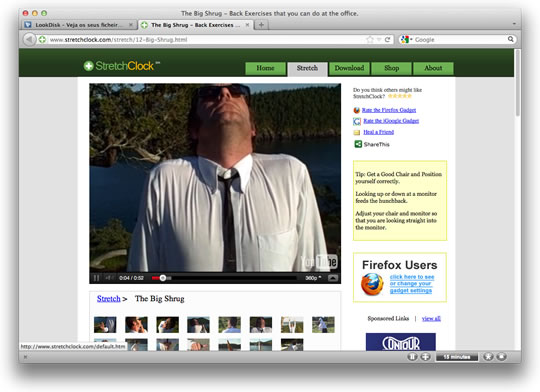Open the About navigation tab
Image resolution: width=540 pixels, height=392 pixels.
433,68
